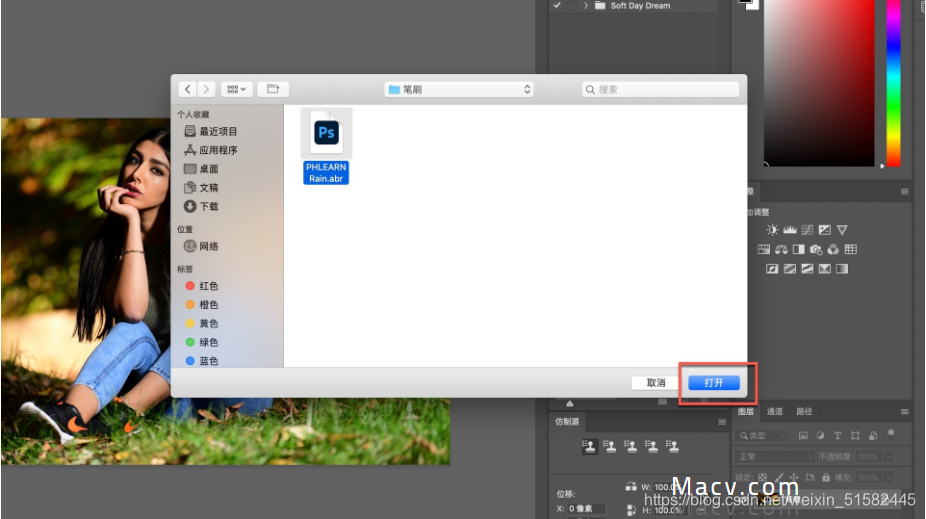
Task: Filter layers by pixel layers icon
Action: 803,436
